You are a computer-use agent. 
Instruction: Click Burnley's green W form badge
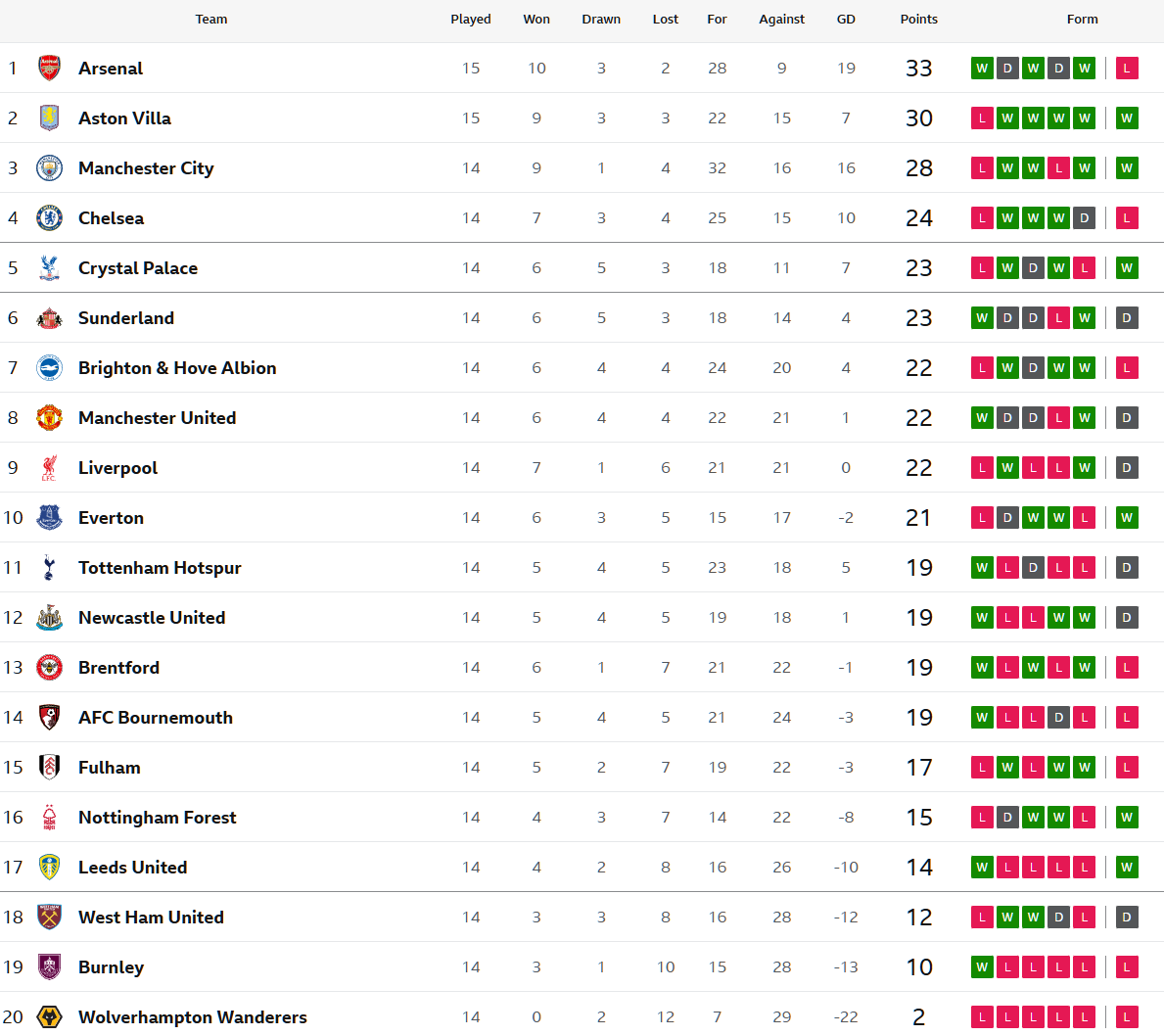(x=982, y=966)
